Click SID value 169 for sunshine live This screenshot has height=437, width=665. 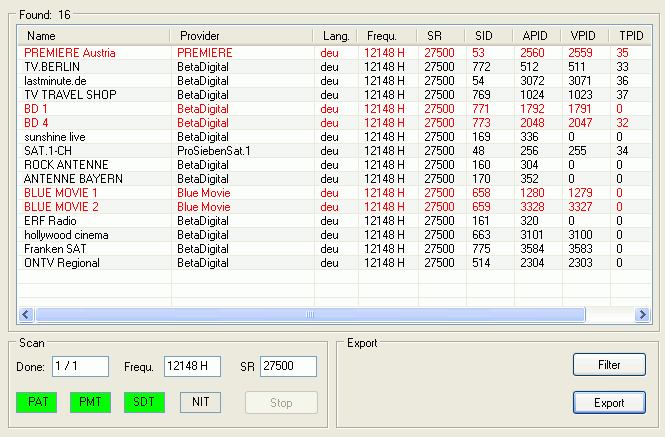[x=481, y=137]
